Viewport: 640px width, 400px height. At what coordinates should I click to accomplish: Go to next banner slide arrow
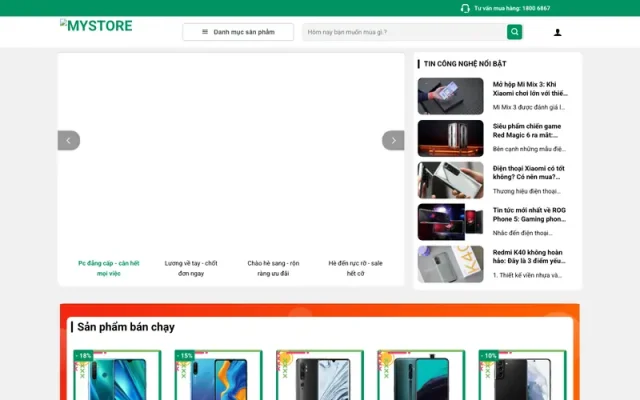pyautogui.click(x=393, y=140)
